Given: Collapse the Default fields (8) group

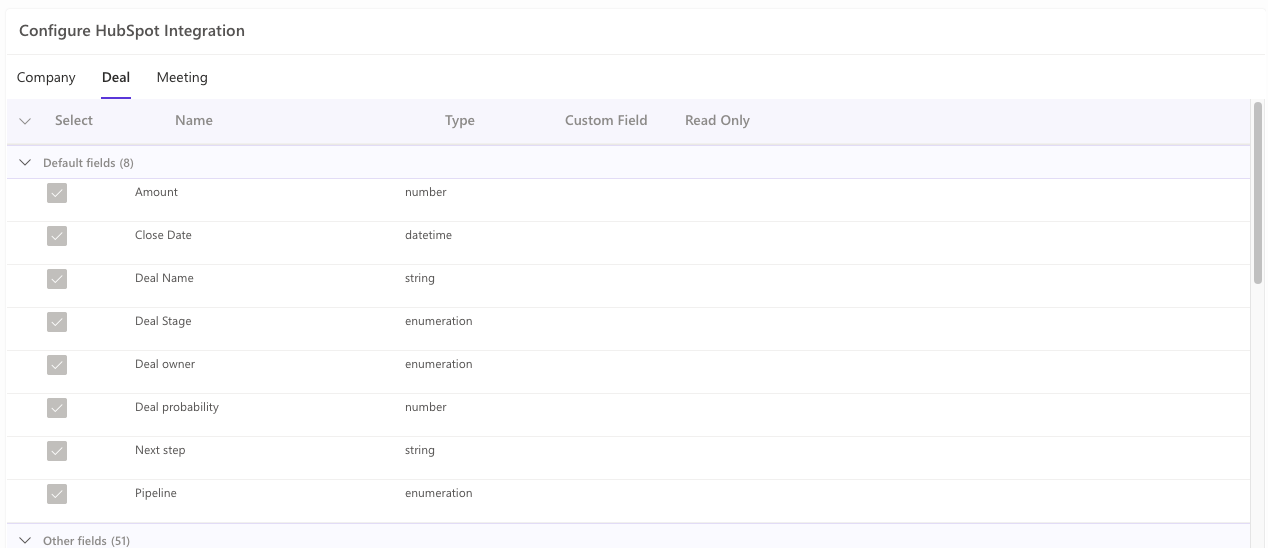Looking at the screenshot, I should [x=26, y=162].
